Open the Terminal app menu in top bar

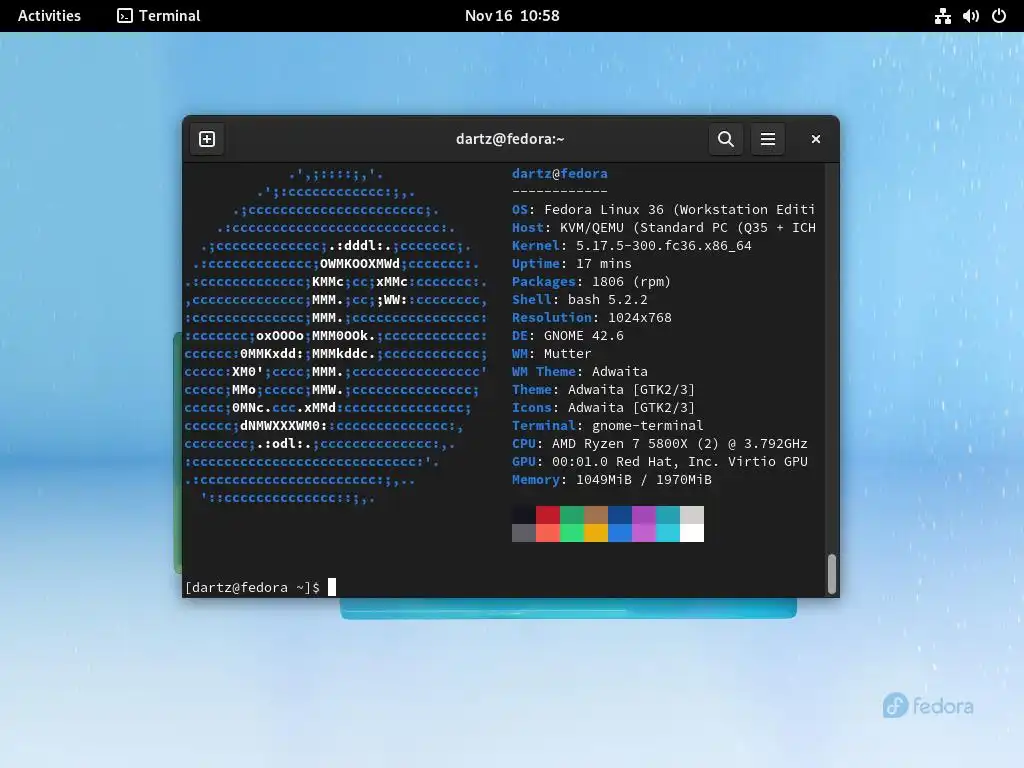pyautogui.click(x=159, y=16)
